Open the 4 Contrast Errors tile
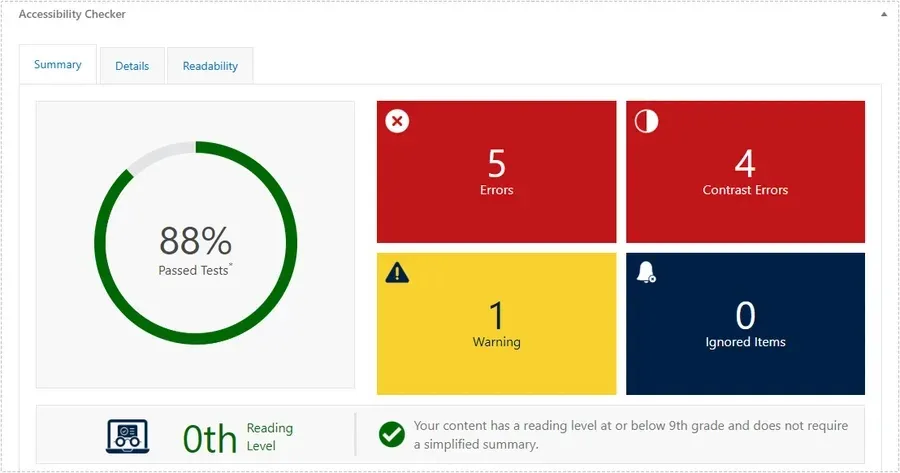The image size is (900, 473). pos(746,172)
